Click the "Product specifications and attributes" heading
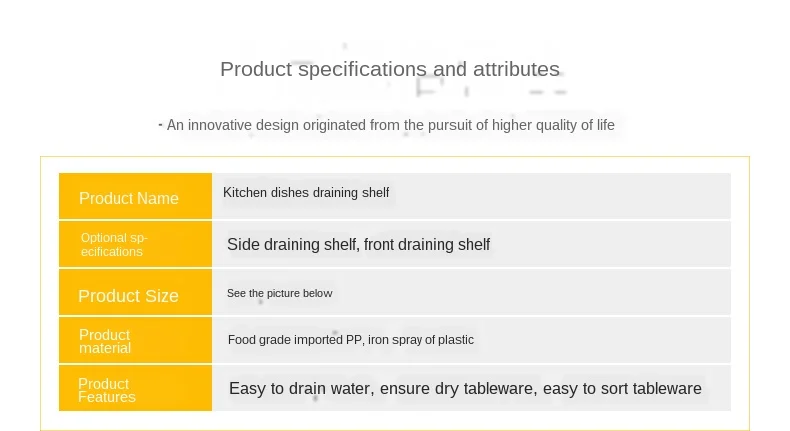The image size is (790, 431). click(x=389, y=69)
